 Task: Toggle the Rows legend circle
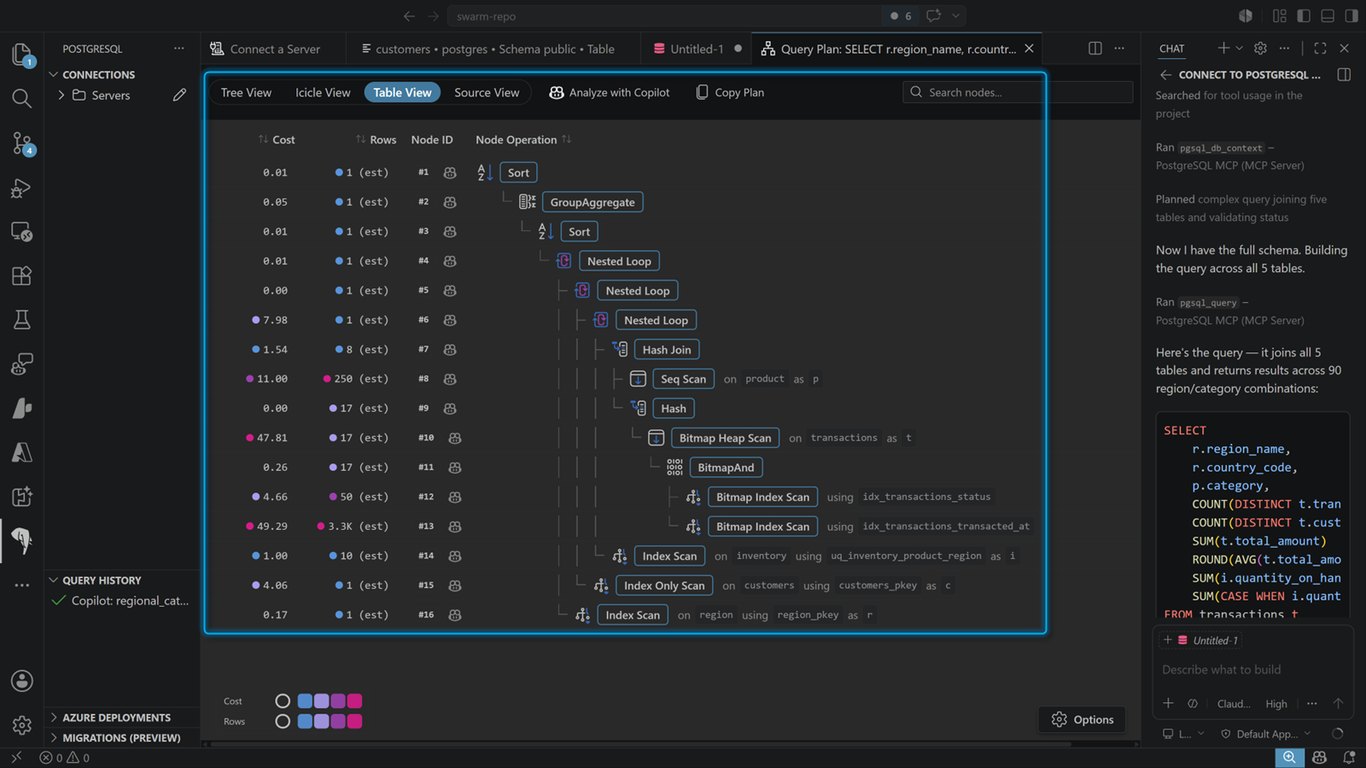pos(283,721)
